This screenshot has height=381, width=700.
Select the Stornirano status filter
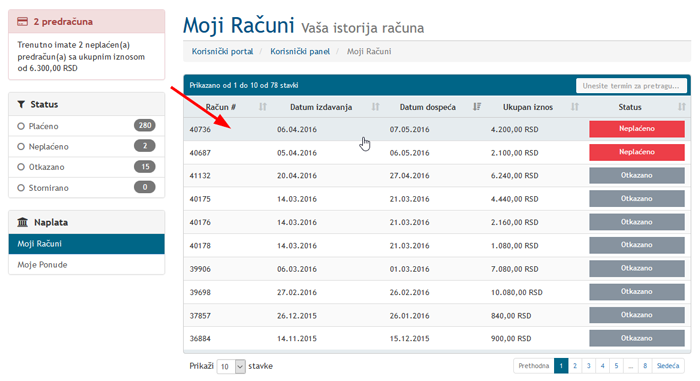86,188
